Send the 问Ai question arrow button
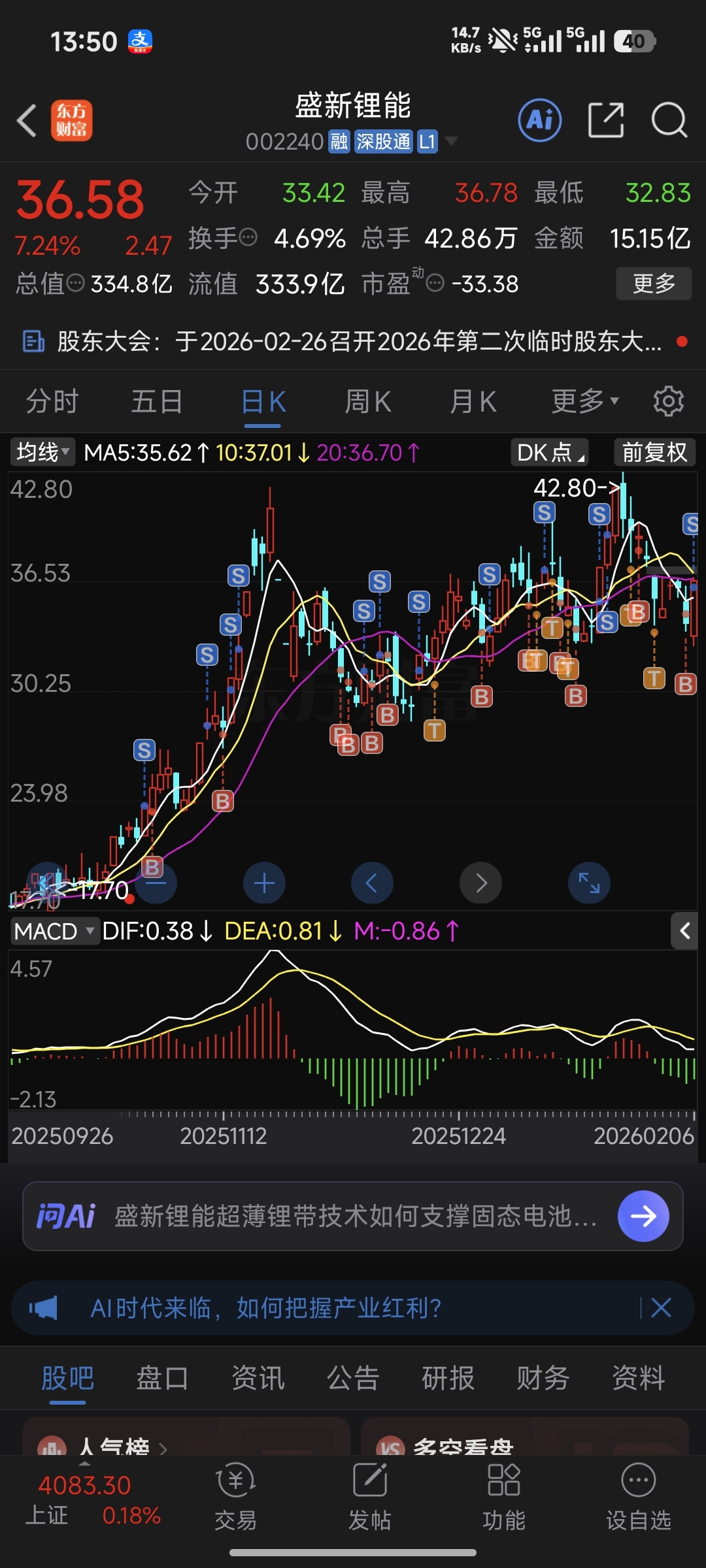The image size is (706, 1568). pyautogui.click(x=643, y=1216)
